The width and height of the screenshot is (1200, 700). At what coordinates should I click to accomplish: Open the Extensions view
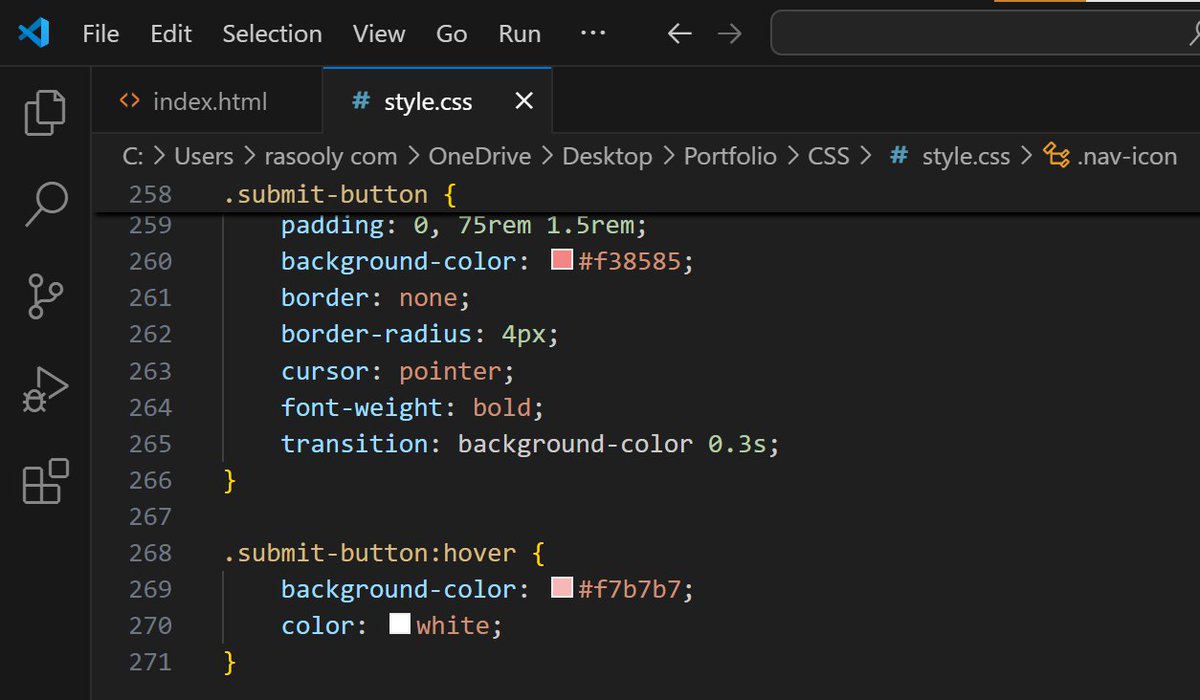point(45,481)
